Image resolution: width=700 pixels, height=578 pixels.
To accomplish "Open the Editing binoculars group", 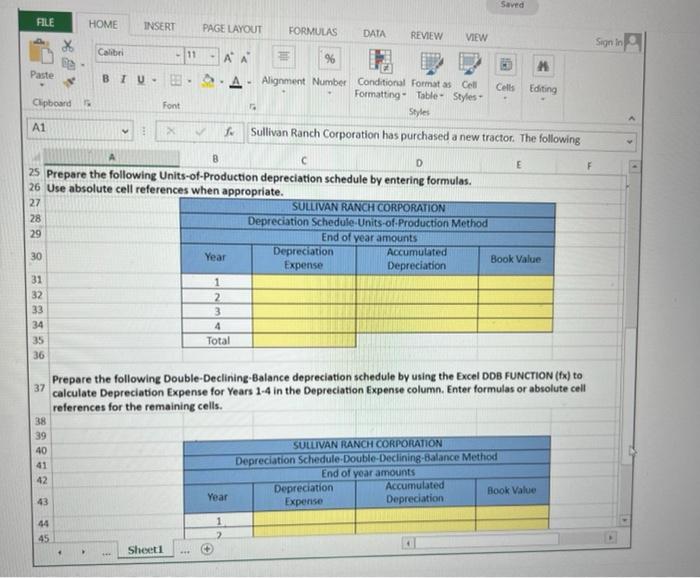I will [543, 76].
